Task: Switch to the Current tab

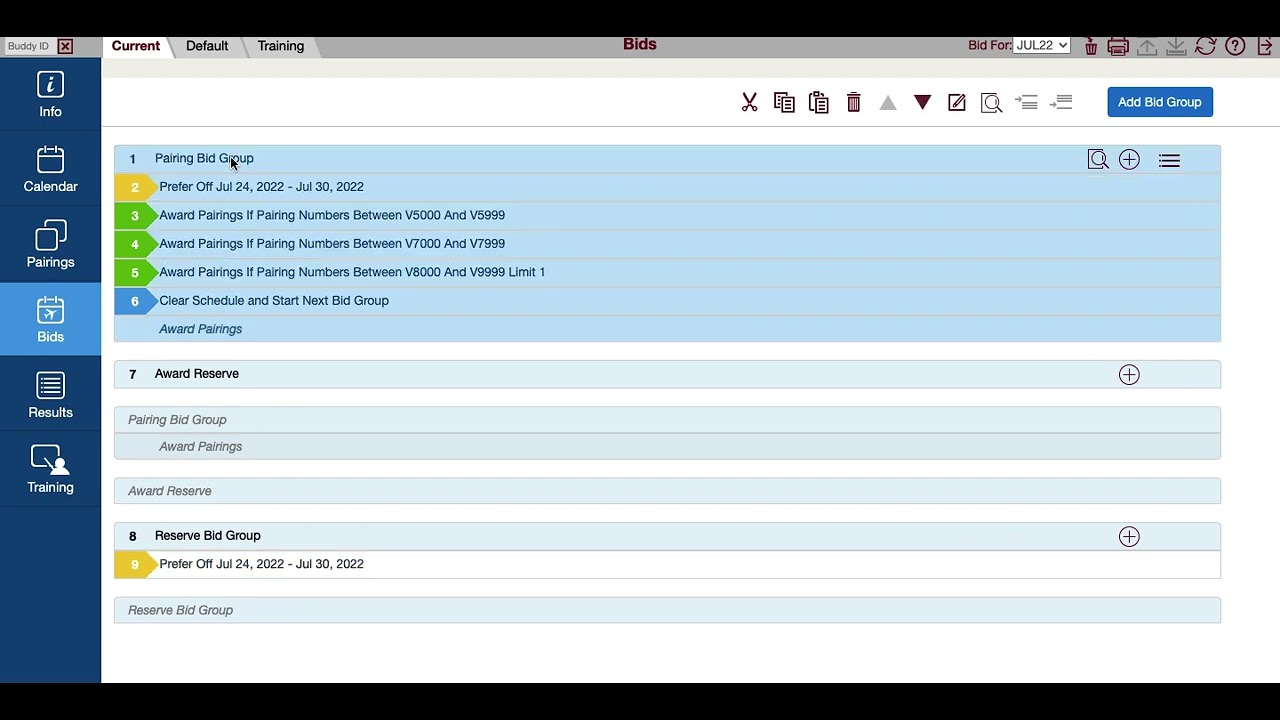Action: click(x=135, y=46)
